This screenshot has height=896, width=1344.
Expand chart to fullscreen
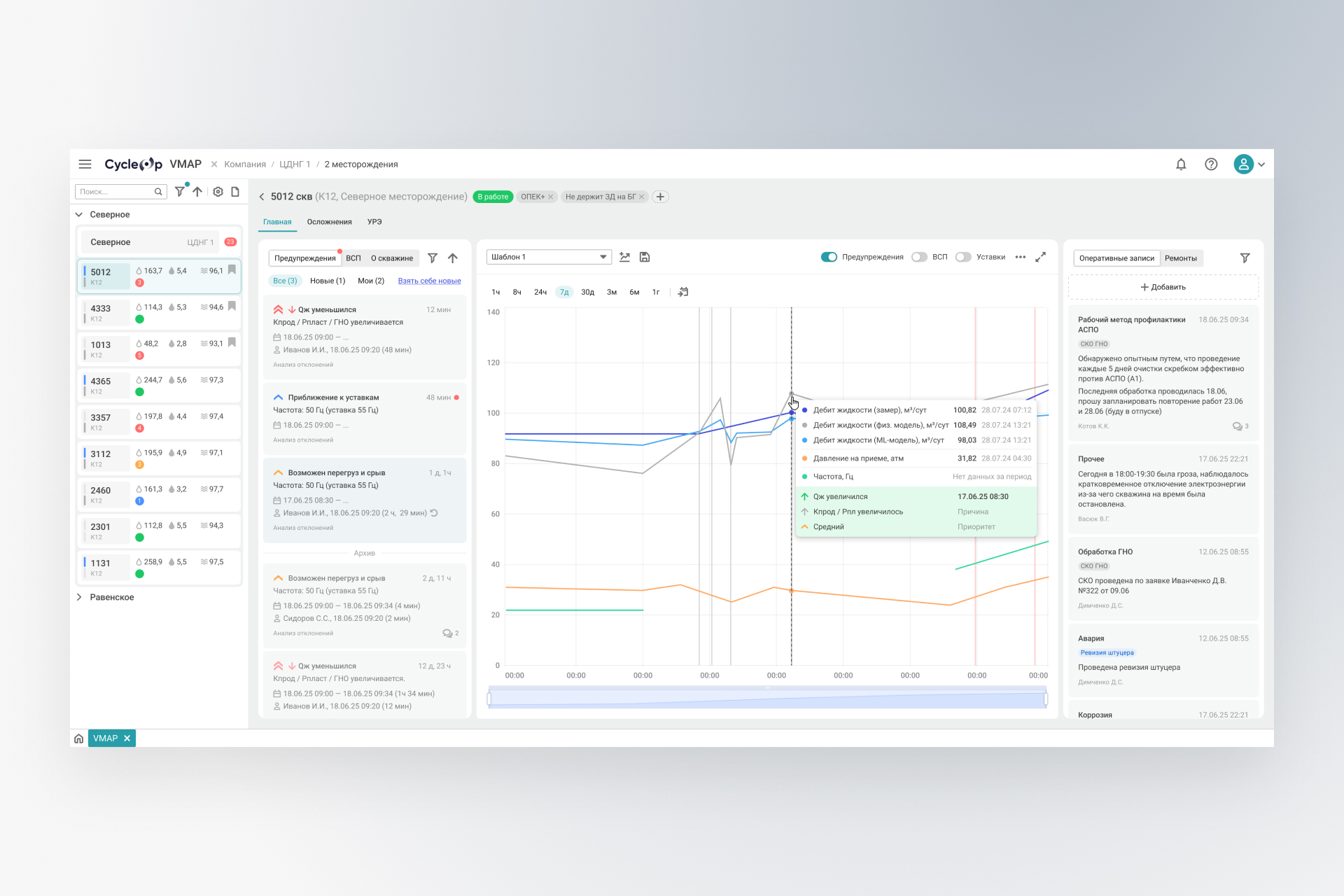tap(1041, 257)
